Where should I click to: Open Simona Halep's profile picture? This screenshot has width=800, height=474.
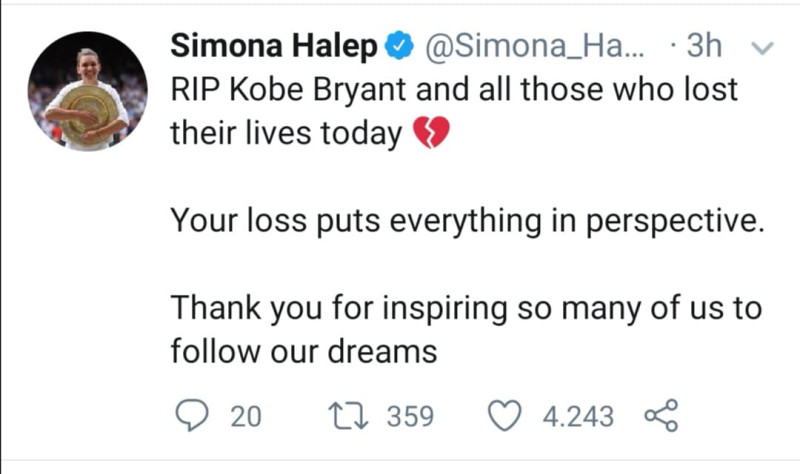(x=88, y=91)
